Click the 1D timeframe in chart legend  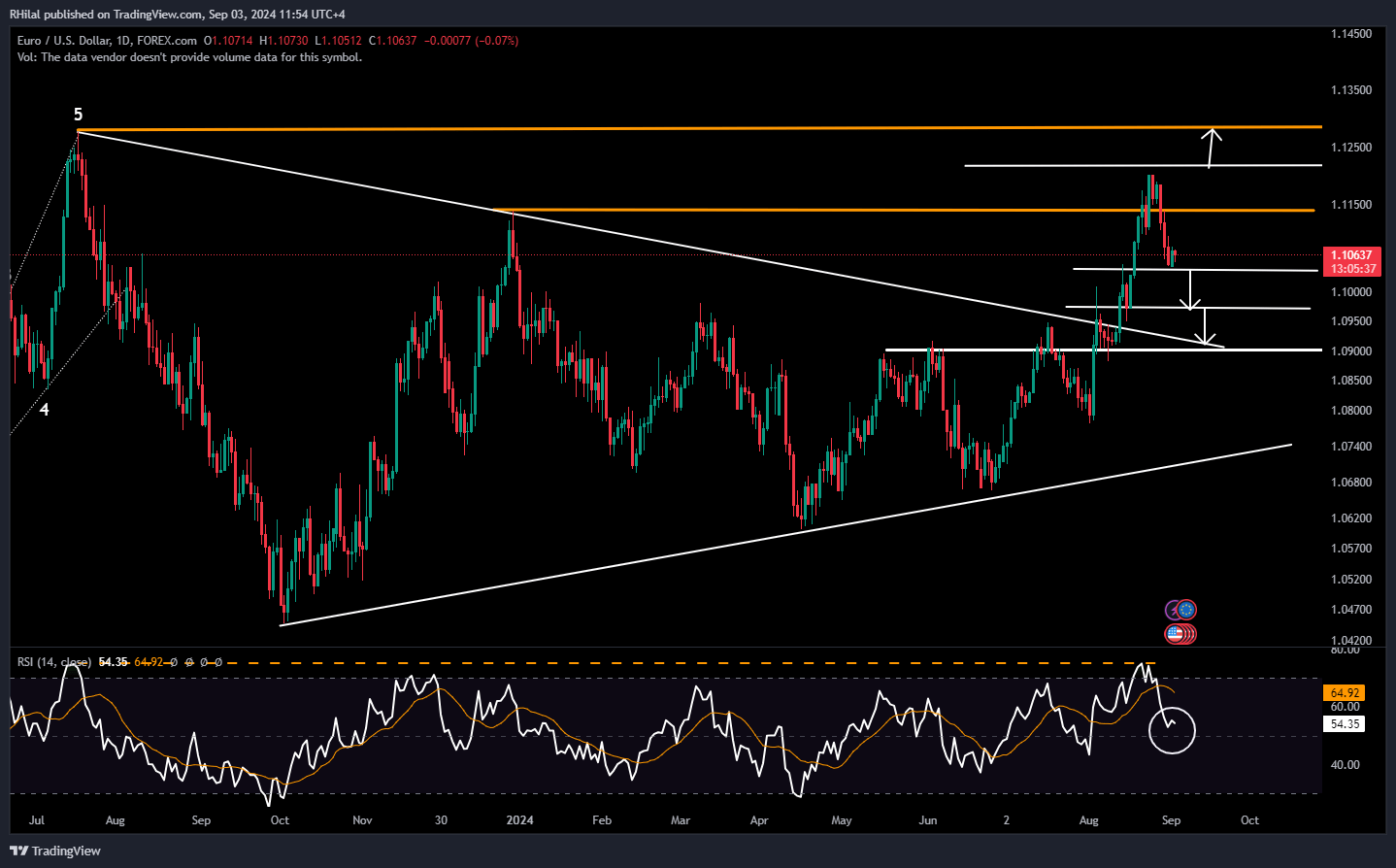pyautogui.click(x=122, y=41)
